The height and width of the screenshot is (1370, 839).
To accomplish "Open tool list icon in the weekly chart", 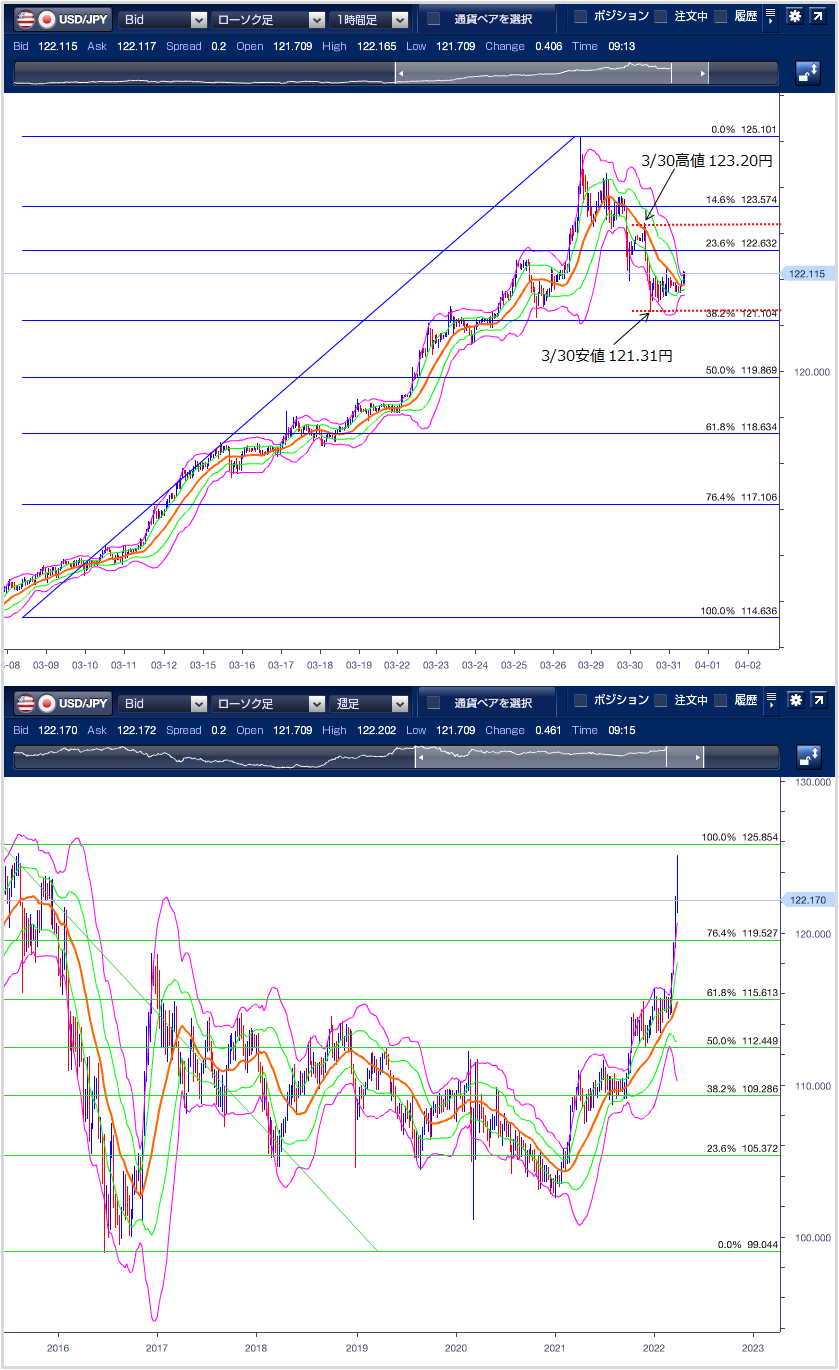I will point(770,701).
